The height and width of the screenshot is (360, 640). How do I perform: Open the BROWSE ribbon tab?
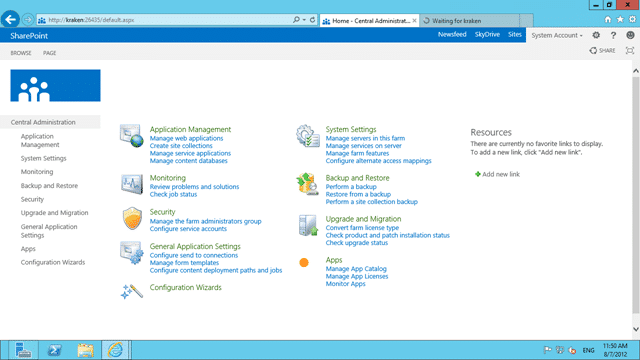click(21, 53)
